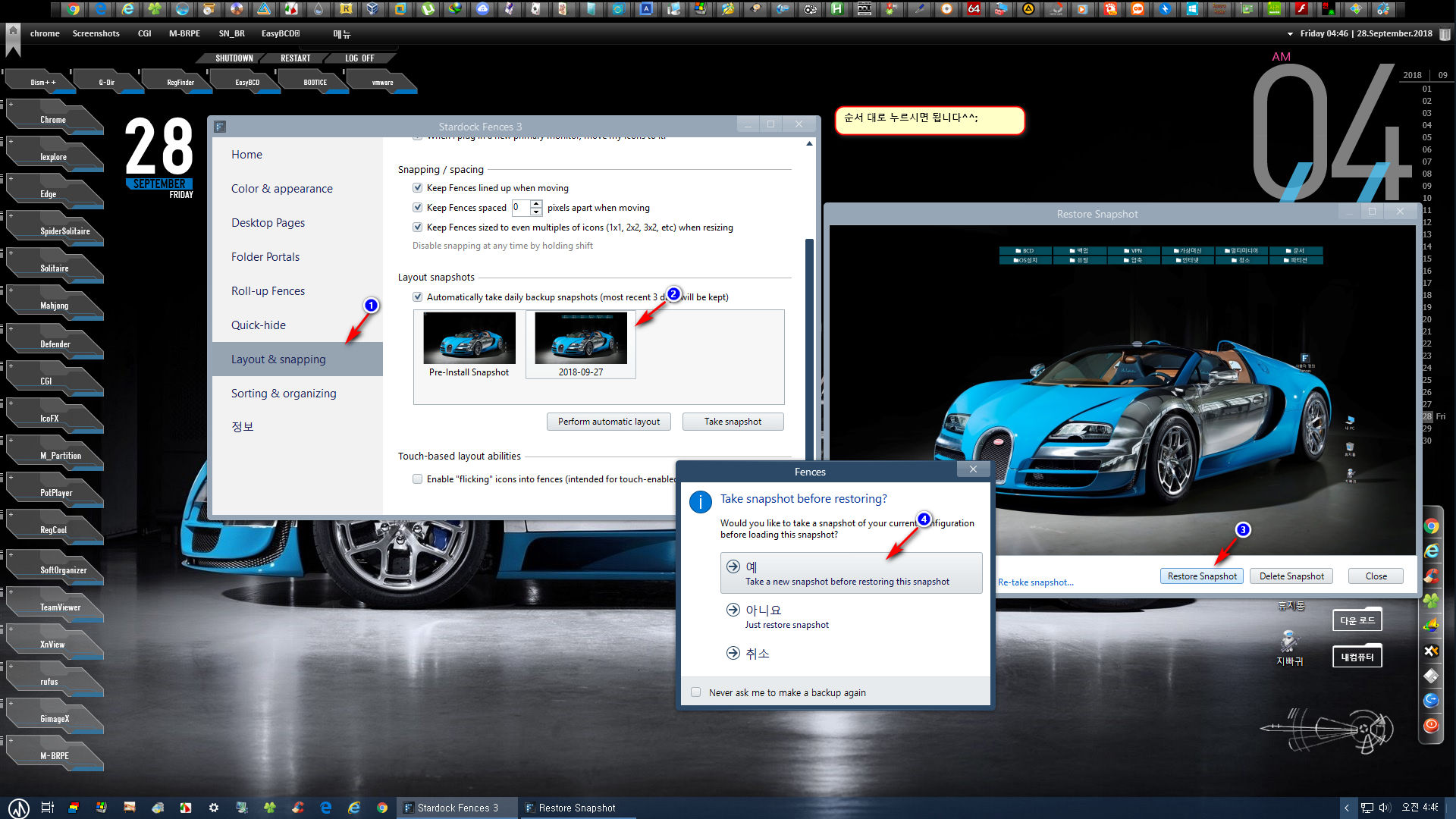Increase the Fences spacing pixel value
This screenshot has height=819, width=1456.
(x=536, y=203)
